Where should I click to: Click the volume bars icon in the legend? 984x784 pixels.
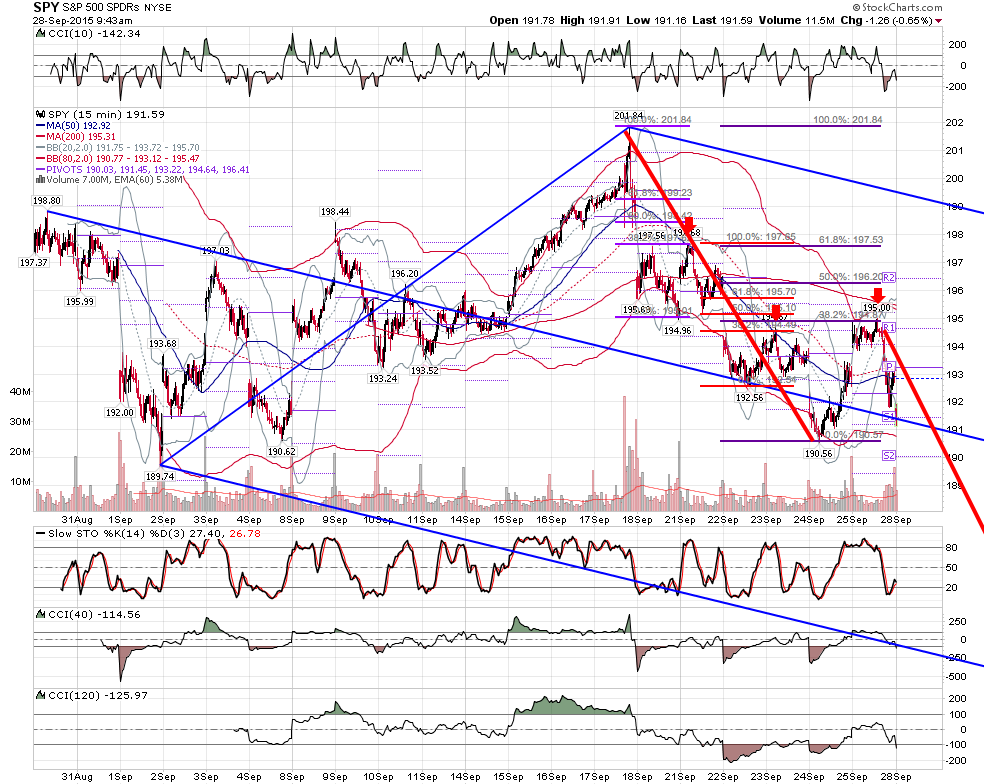point(41,180)
